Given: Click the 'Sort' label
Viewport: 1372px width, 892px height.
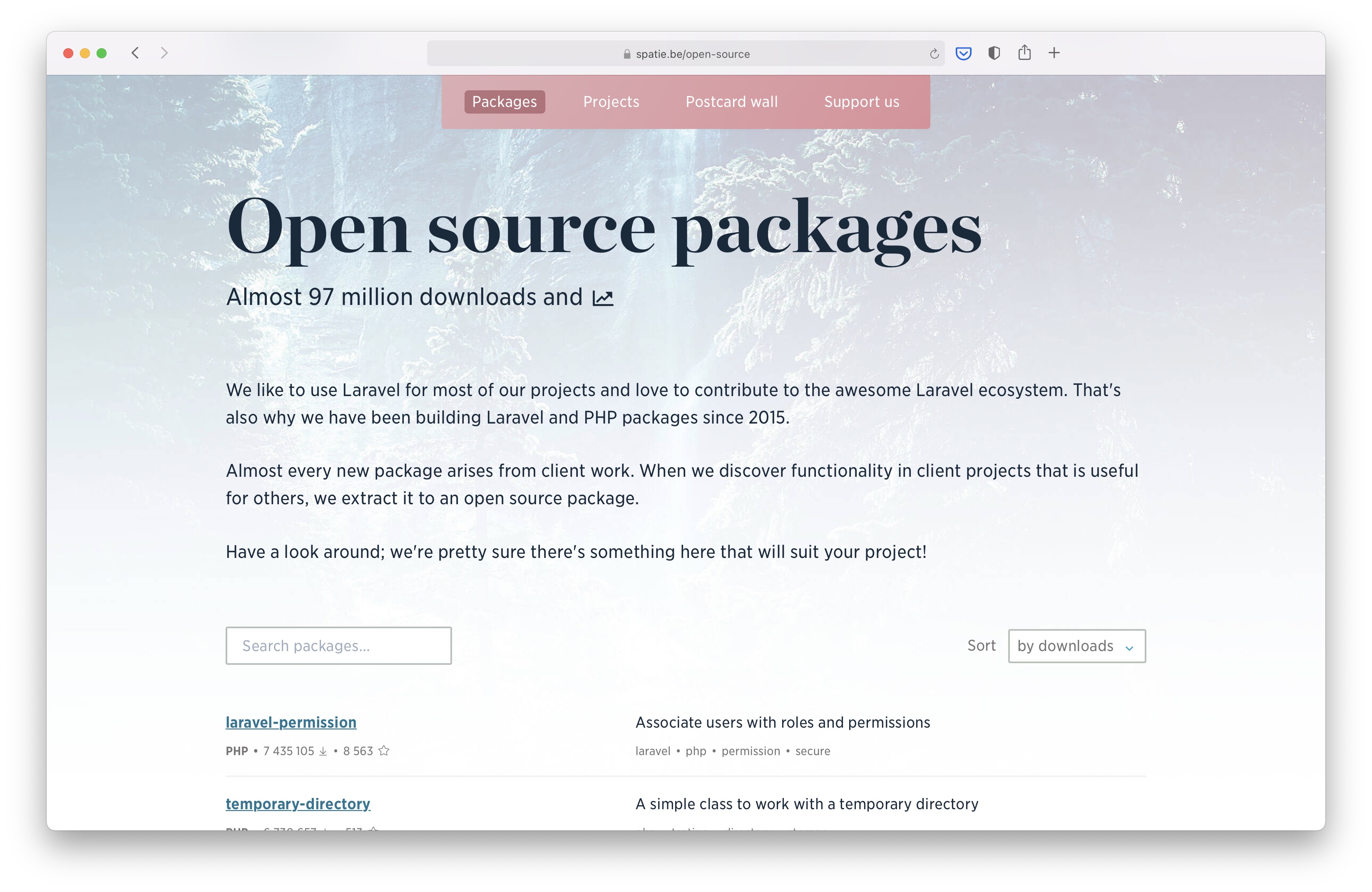Looking at the screenshot, I should pyautogui.click(x=981, y=645).
